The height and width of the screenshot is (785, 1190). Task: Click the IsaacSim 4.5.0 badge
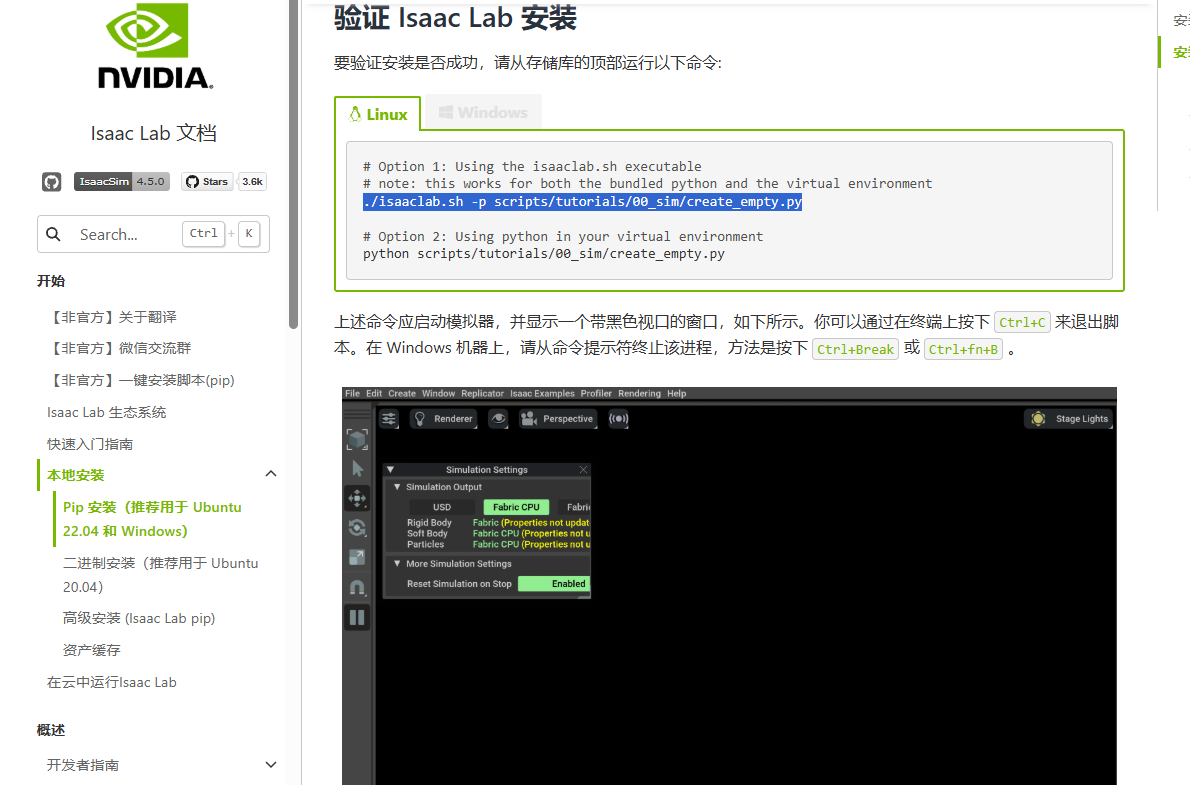coord(121,181)
